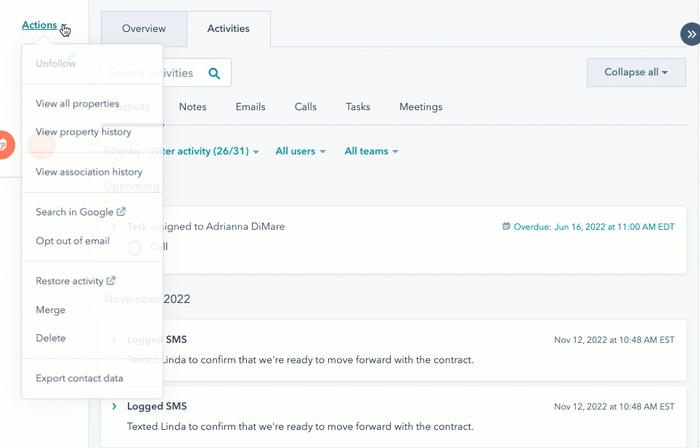Select Merge in Actions menu
This screenshot has width=700, height=448.
50,310
